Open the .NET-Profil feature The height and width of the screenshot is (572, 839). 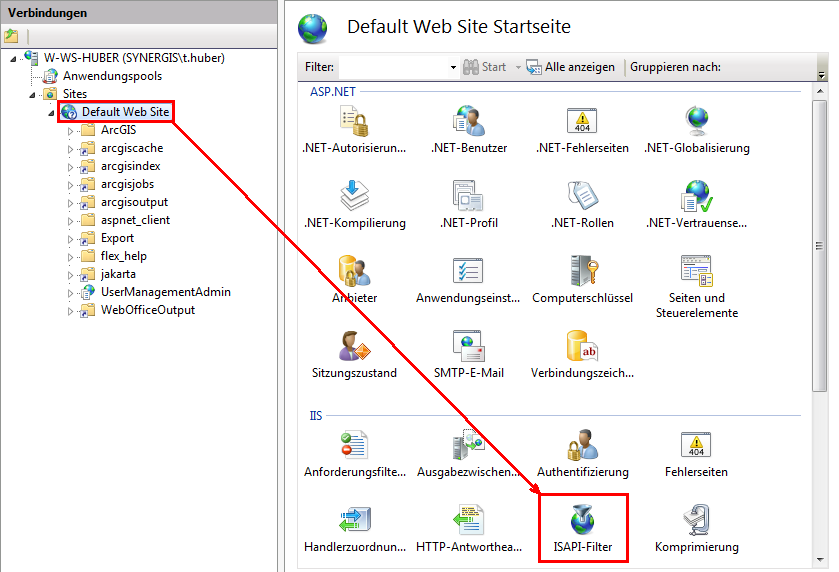(x=469, y=204)
